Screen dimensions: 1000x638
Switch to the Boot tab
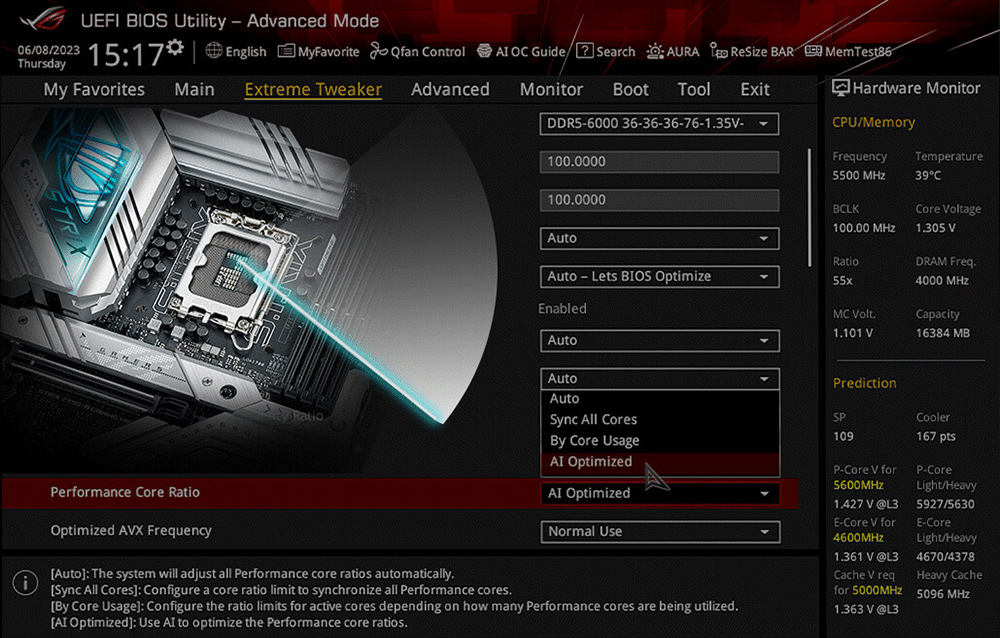click(631, 89)
